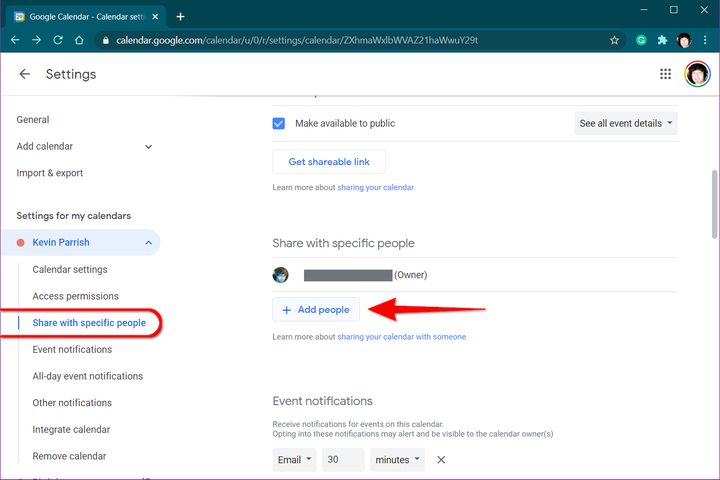720x480 pixels.
Task: Open the Google account avatar menu
Action: (697, 74)
